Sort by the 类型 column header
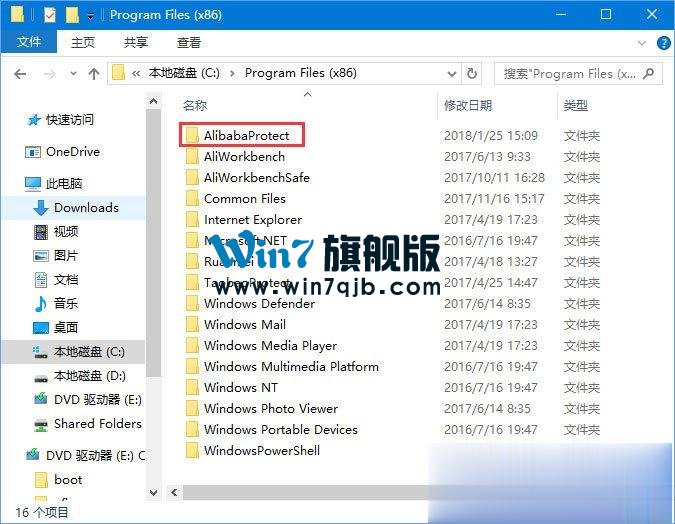675x524 pixels. tap(576, 105)
